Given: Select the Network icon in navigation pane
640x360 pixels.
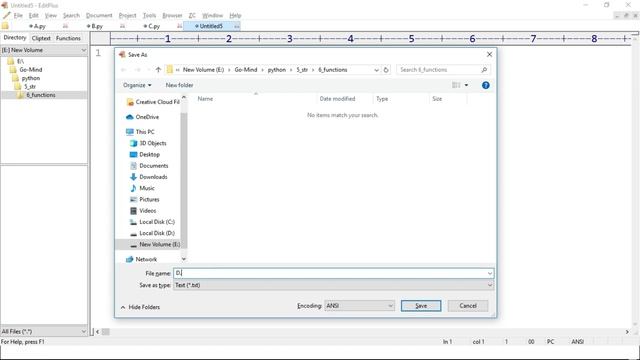Looking at the screenshot, I should click(x=130, y=259).
